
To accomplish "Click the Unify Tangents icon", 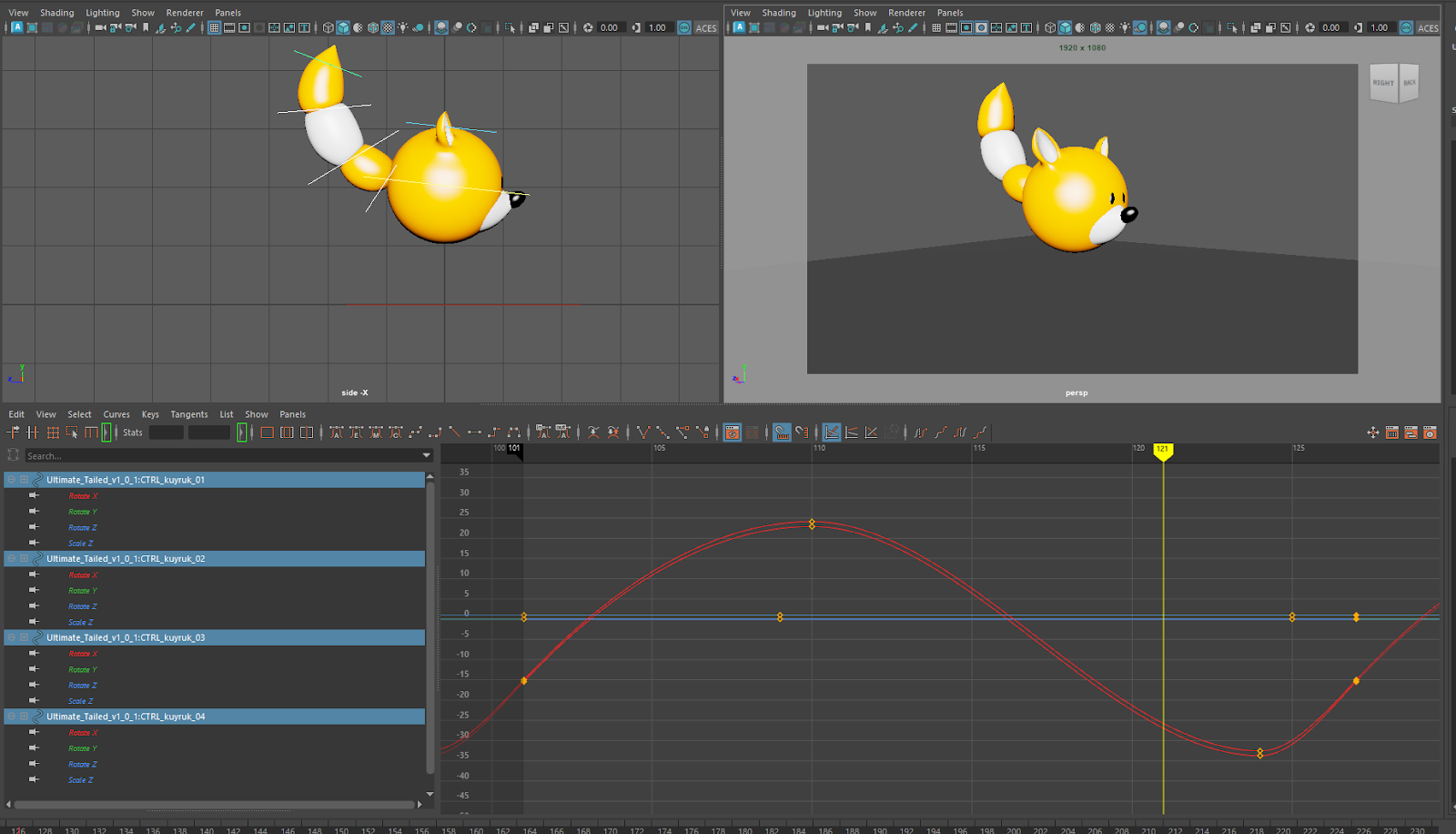I will click(662, 432).
